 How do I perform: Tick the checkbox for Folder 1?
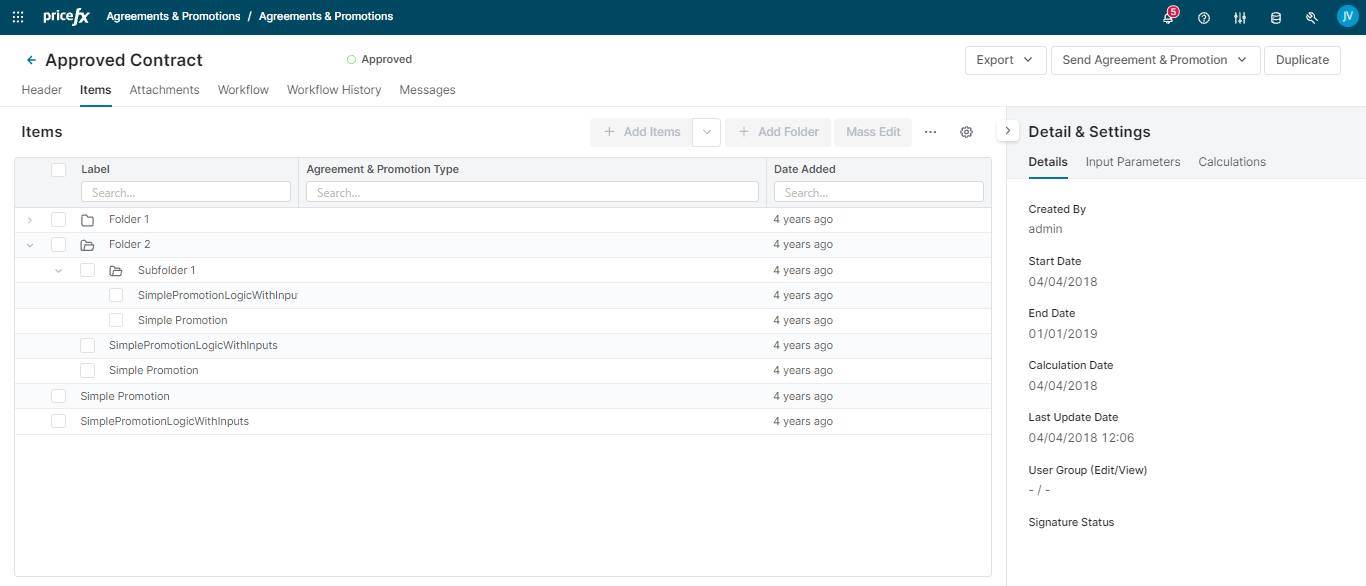point(59,219)
